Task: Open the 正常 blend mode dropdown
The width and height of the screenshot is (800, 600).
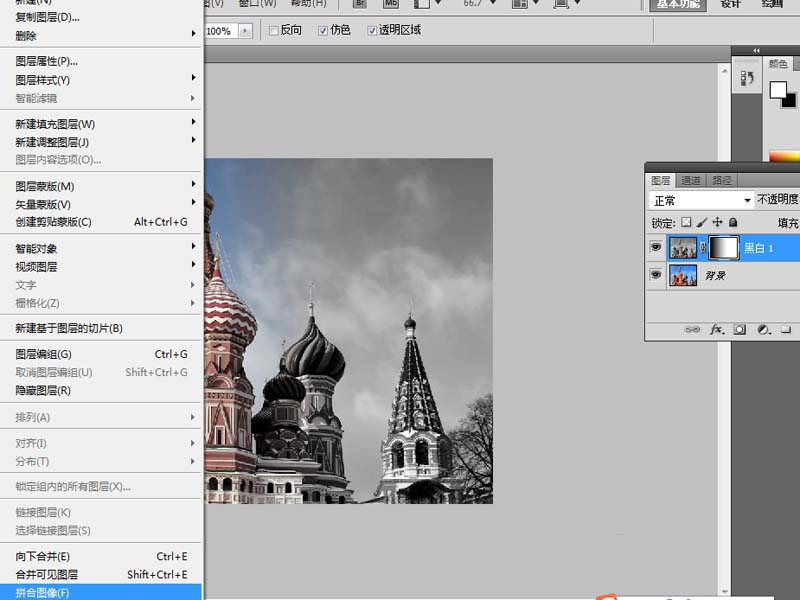Action: point(701,201)
